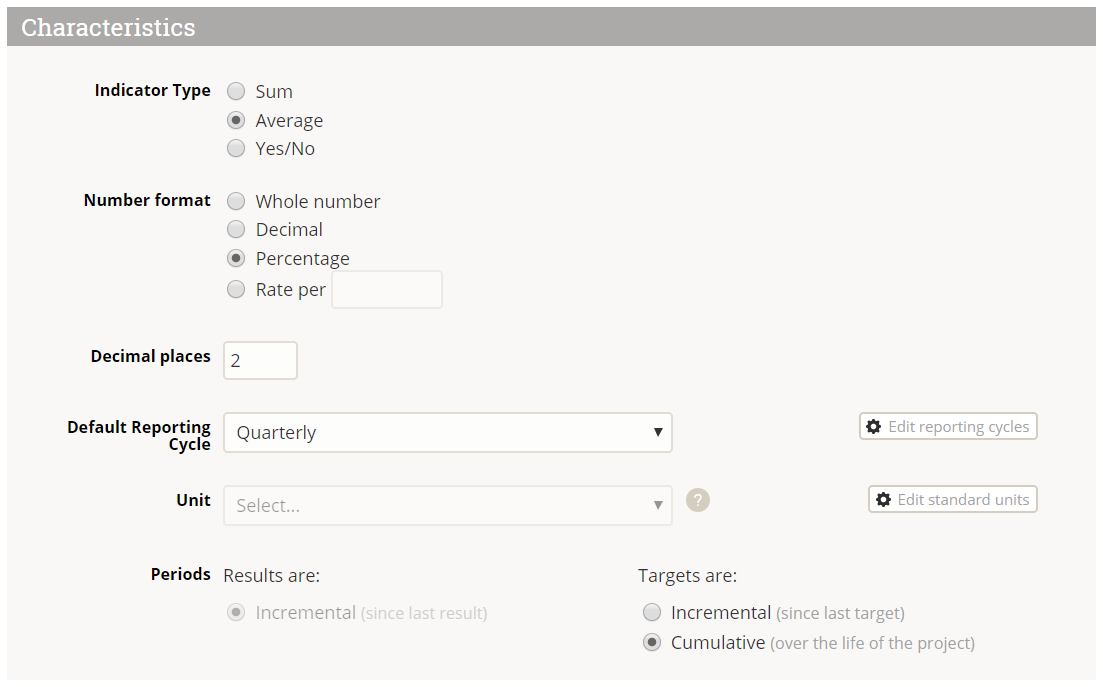The height and width of the screenshot is (687, 1103).
Task: Expand the Unit select dropdown
Action: [x=447, y=505]
